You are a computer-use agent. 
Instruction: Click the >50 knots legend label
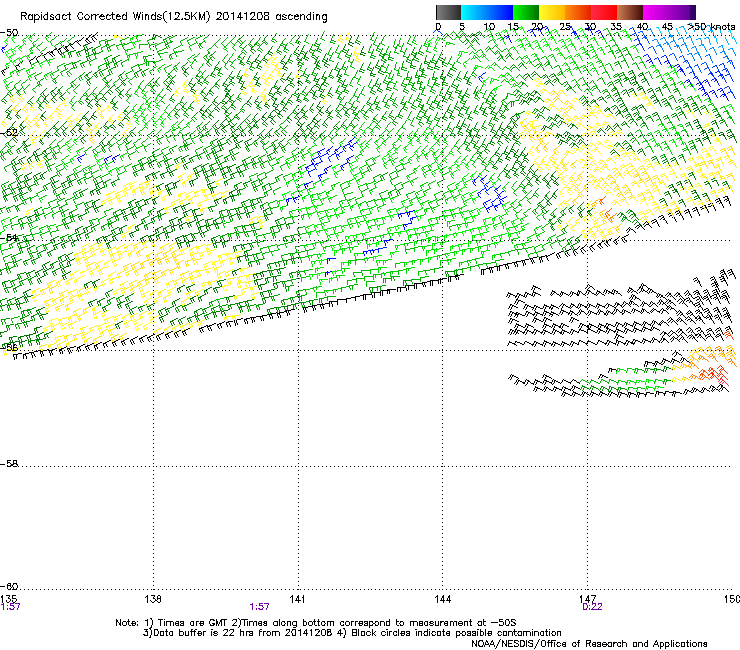[711, 27]
